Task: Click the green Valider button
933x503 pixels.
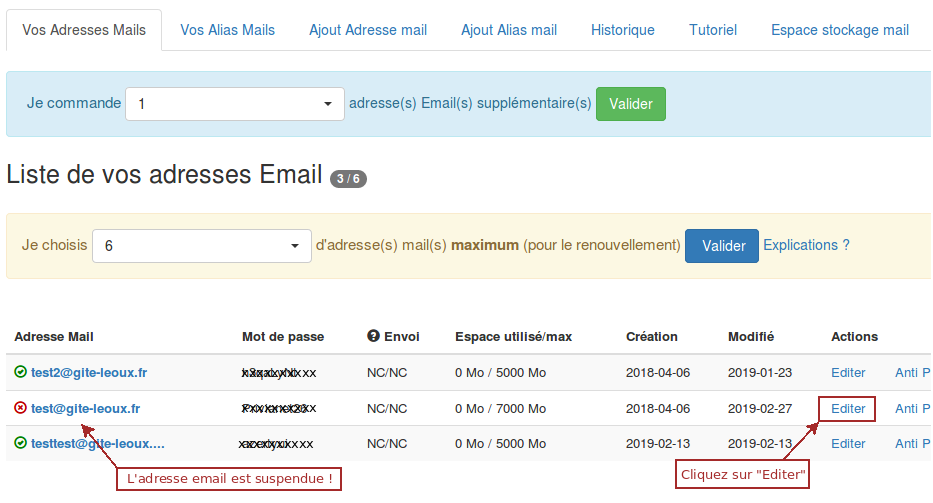Action: click(x=631, y=104)
